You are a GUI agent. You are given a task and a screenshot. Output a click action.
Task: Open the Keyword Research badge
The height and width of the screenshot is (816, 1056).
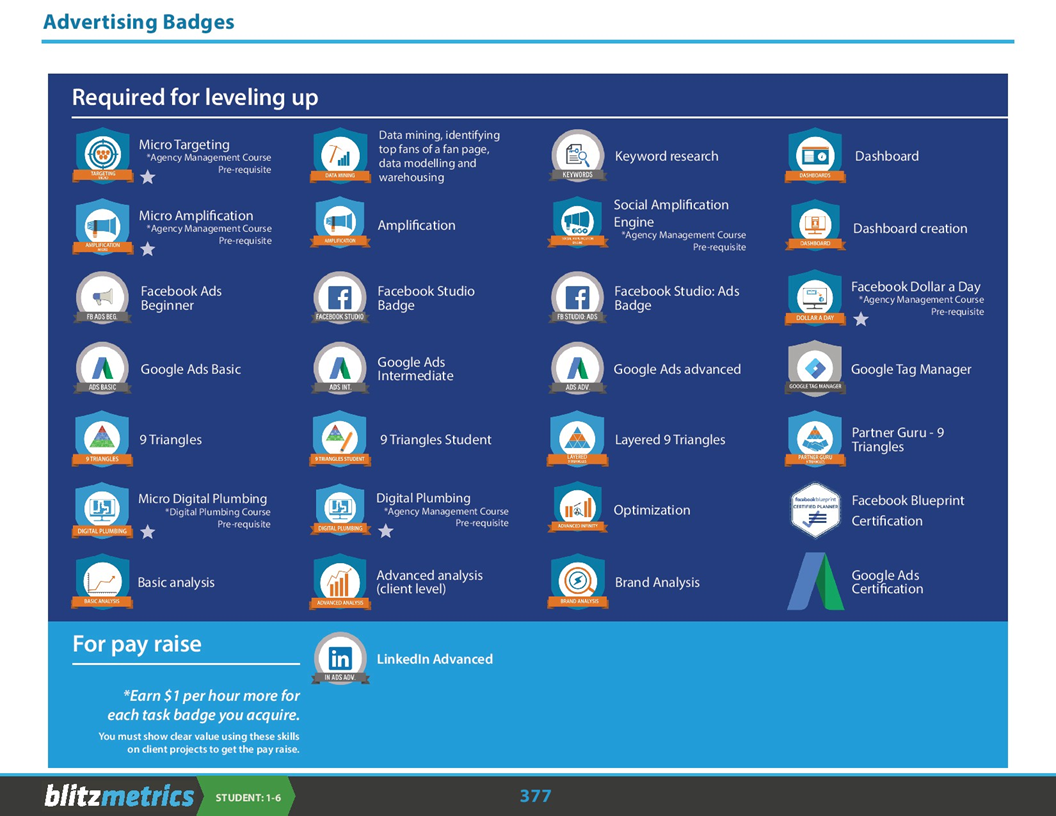coord(578,155)
